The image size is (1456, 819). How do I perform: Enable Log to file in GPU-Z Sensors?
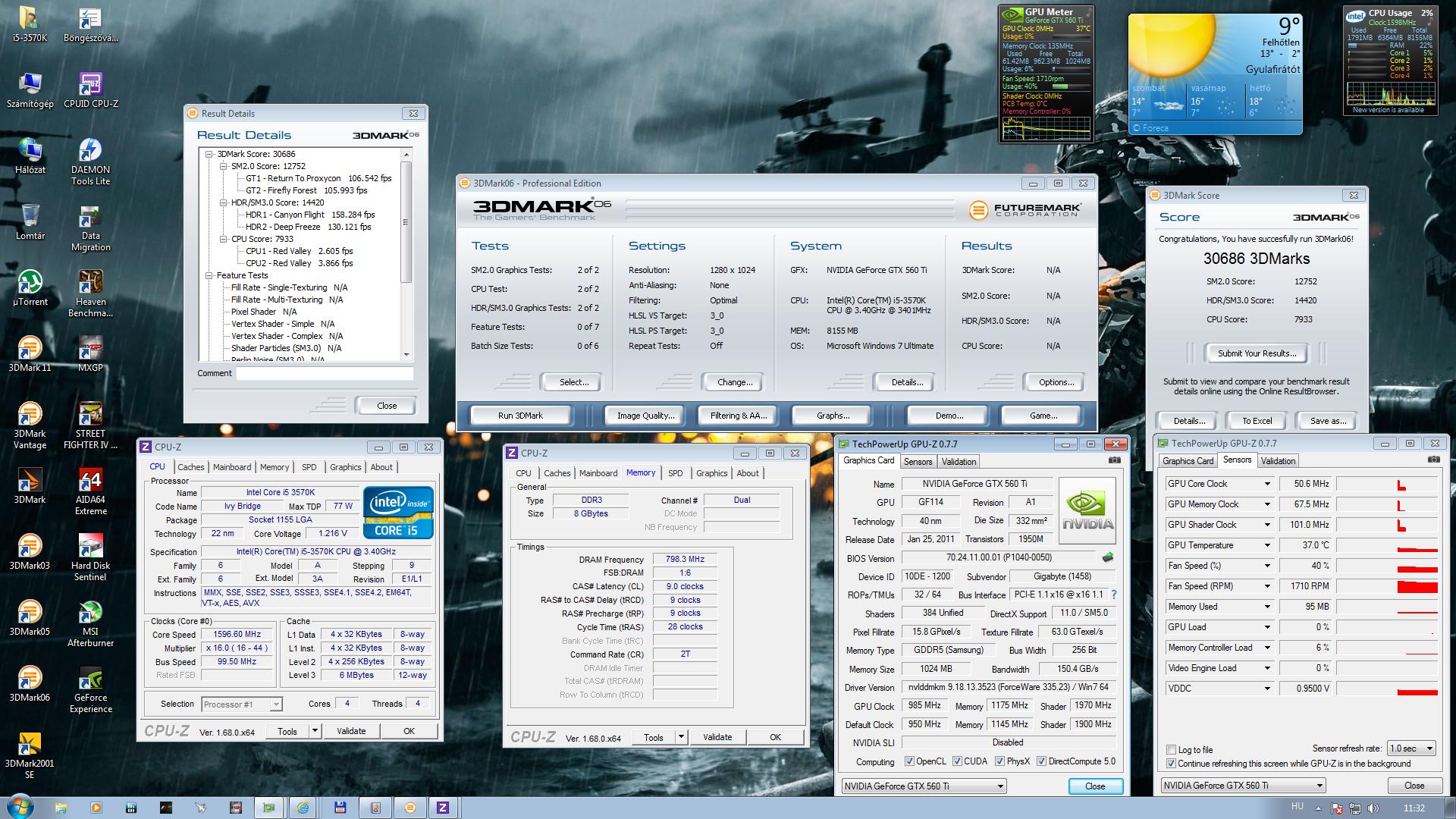click(1172, 750)
